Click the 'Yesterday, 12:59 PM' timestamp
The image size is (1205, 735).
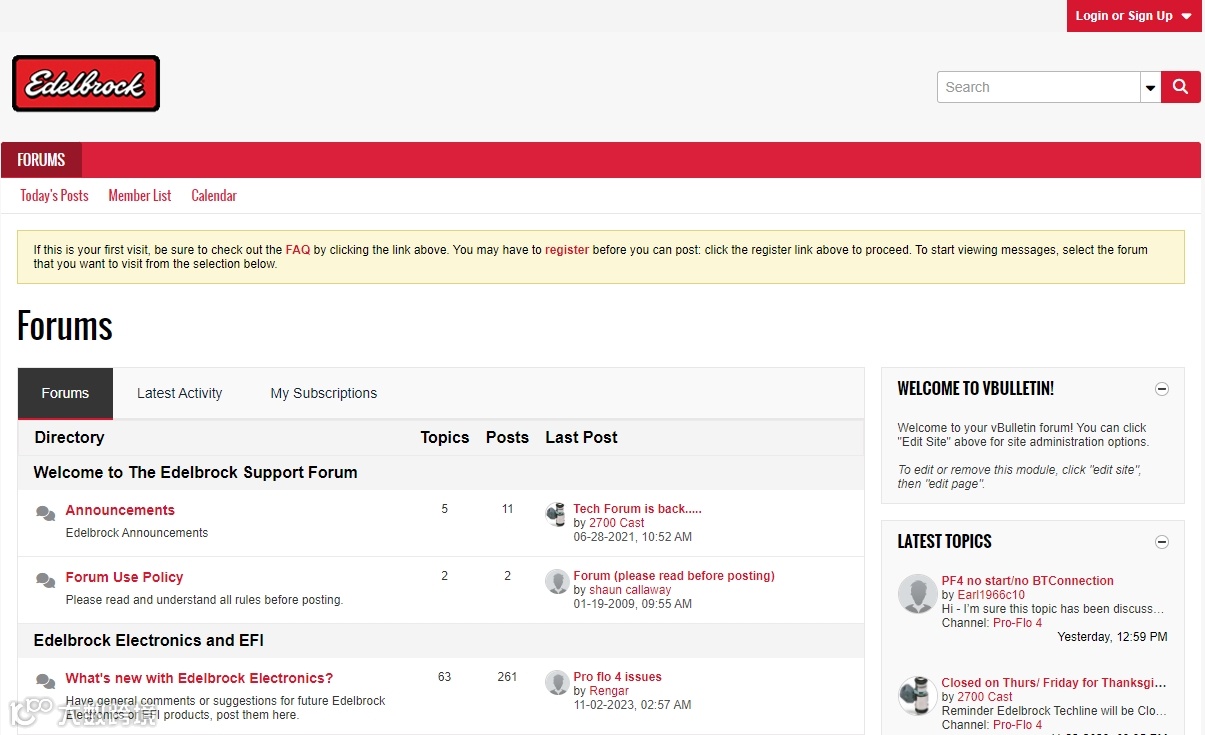point(1112,637)
